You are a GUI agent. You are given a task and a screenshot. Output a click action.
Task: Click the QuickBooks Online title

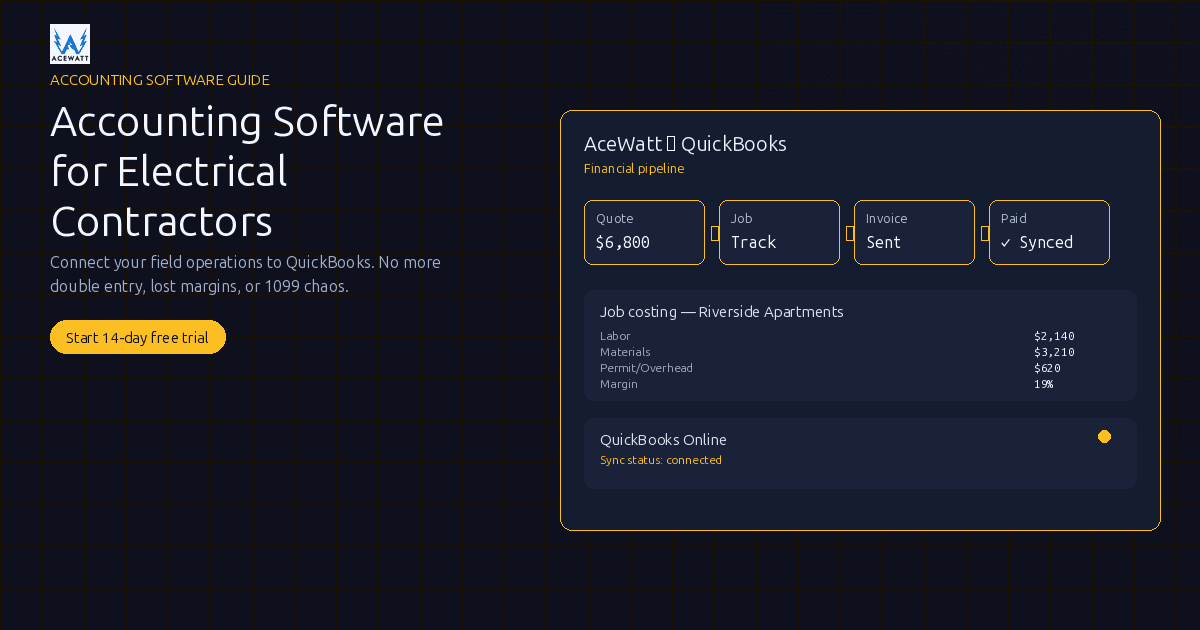click(x=663, y=440)
